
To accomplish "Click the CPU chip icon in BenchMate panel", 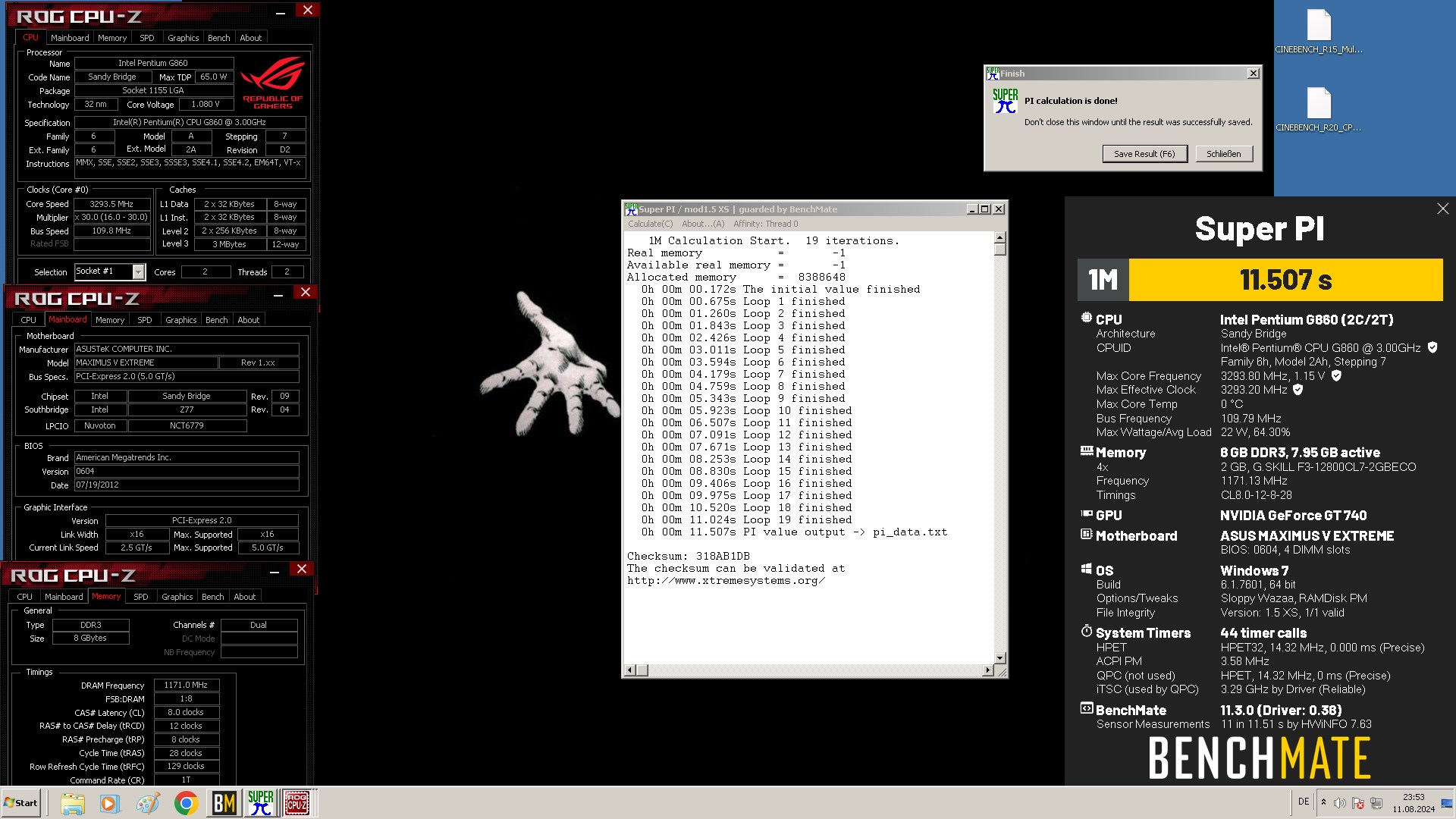I will click(1086, 318).
